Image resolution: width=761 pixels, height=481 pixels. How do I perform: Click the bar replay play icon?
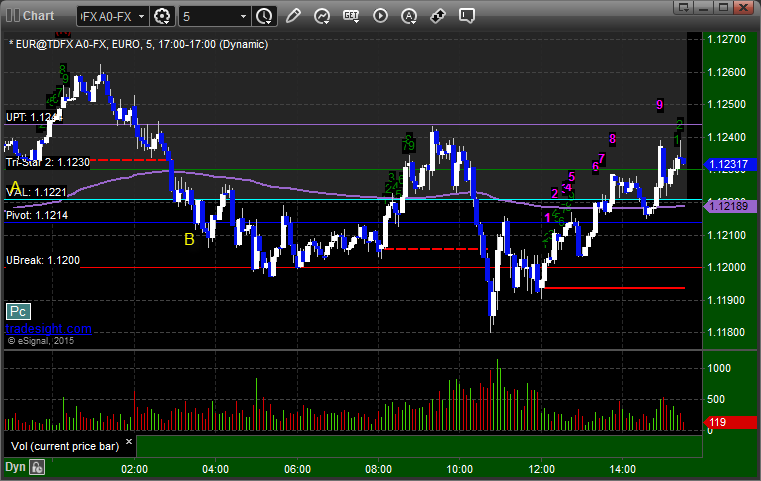click(x=380, y=16)
